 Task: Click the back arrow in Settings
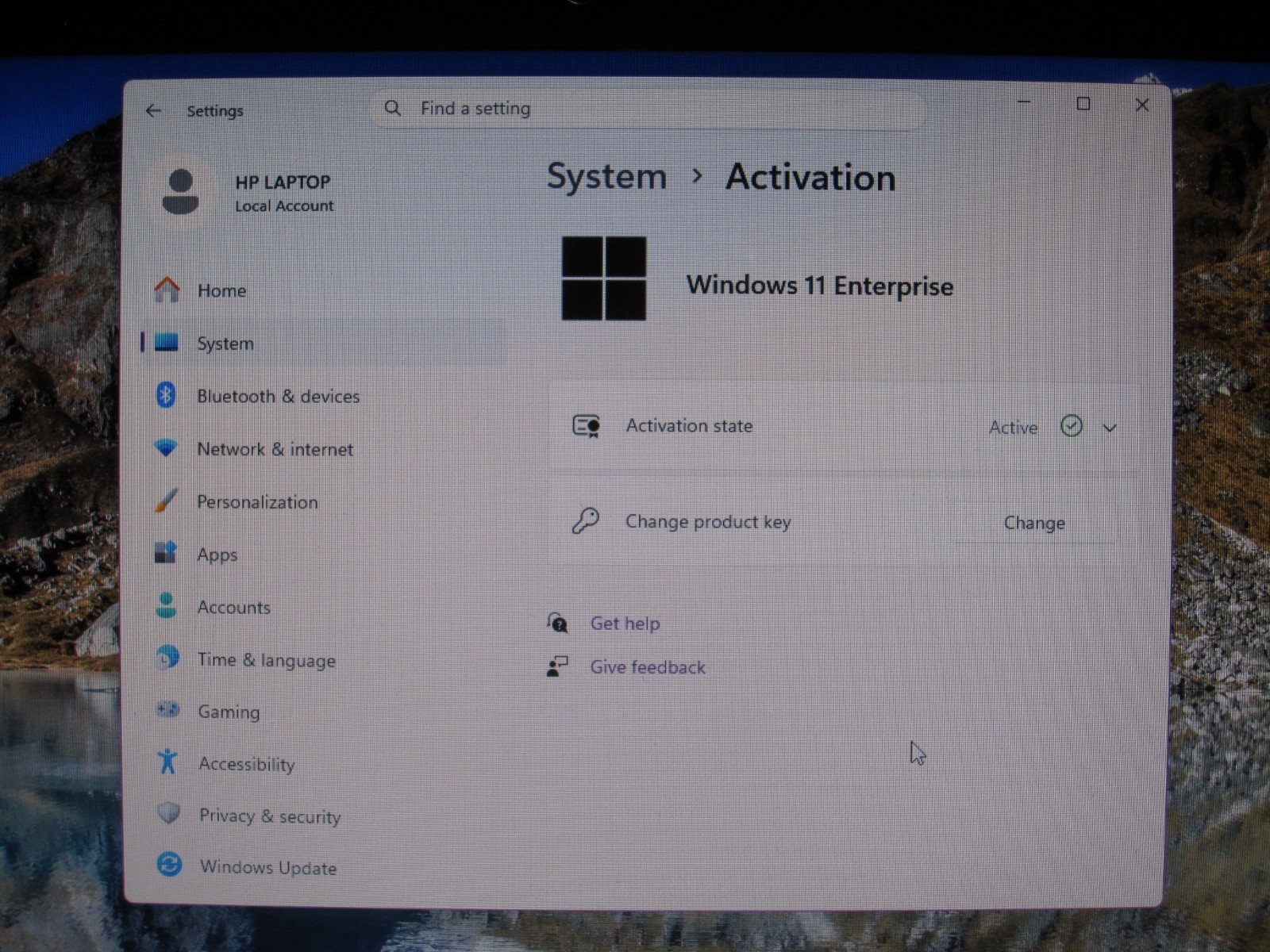153,111
